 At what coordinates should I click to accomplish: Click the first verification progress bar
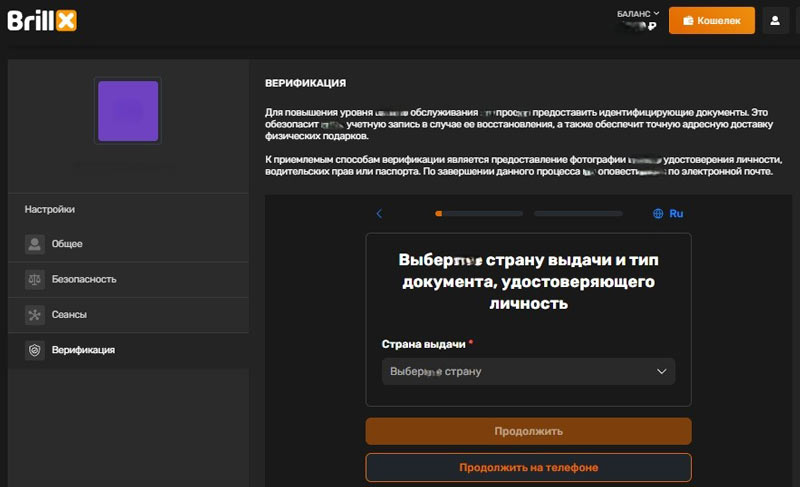[479, 214]
